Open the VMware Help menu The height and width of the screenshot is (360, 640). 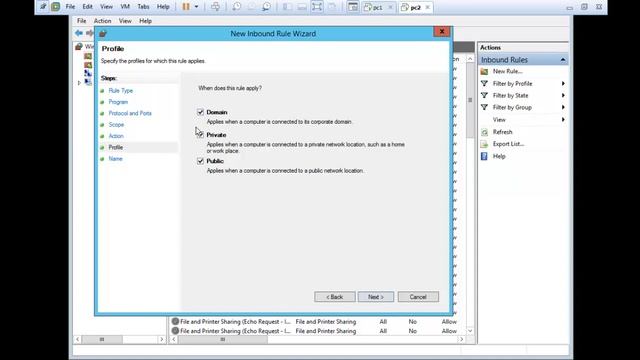pyautogui.click(x=163, y=7)
